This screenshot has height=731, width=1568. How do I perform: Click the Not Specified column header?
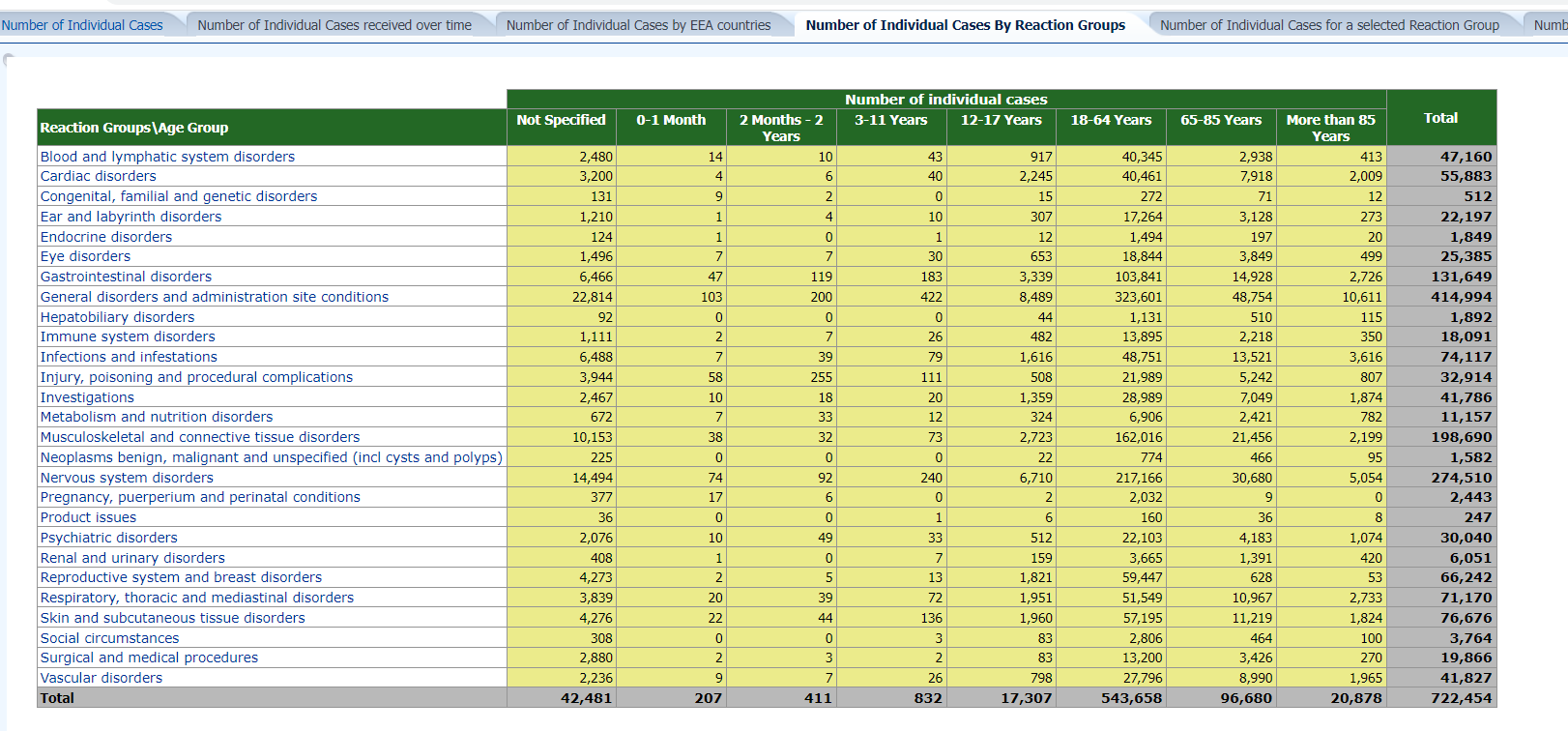[561, 120]
